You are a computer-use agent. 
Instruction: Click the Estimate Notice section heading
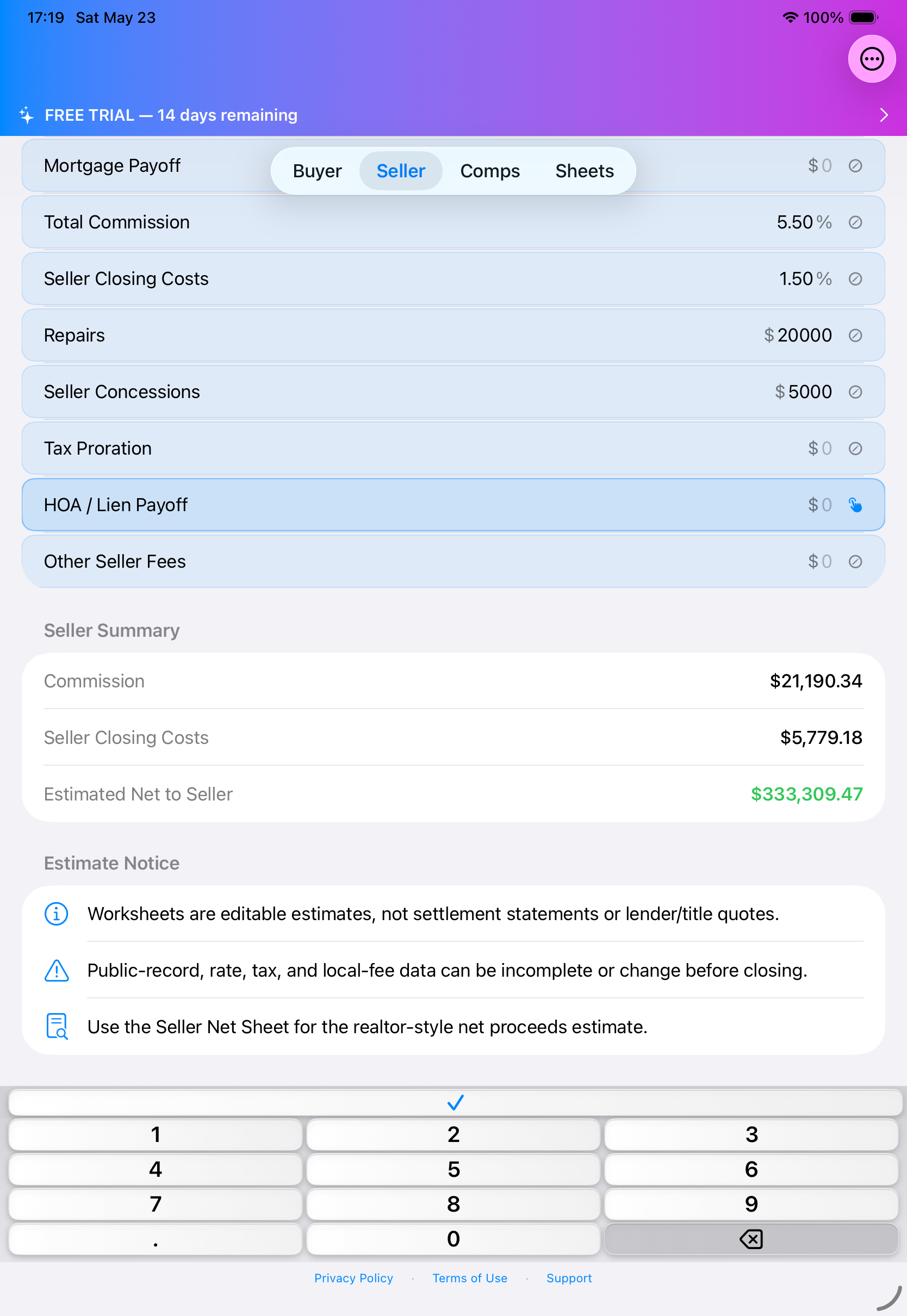point(111,863)
